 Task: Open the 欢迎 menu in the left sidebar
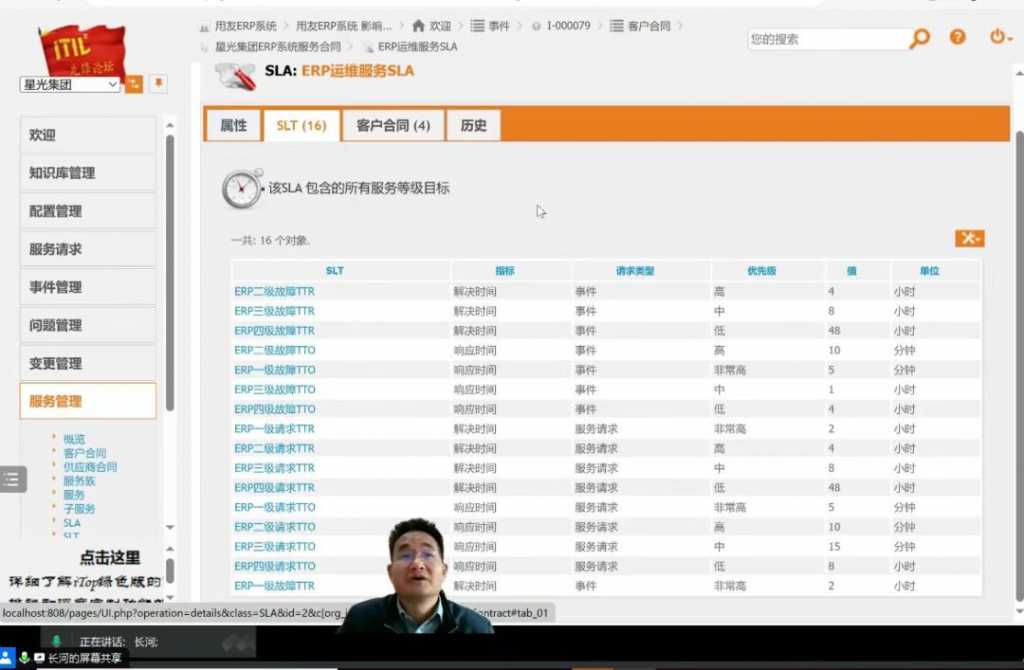tap(88, 135)
